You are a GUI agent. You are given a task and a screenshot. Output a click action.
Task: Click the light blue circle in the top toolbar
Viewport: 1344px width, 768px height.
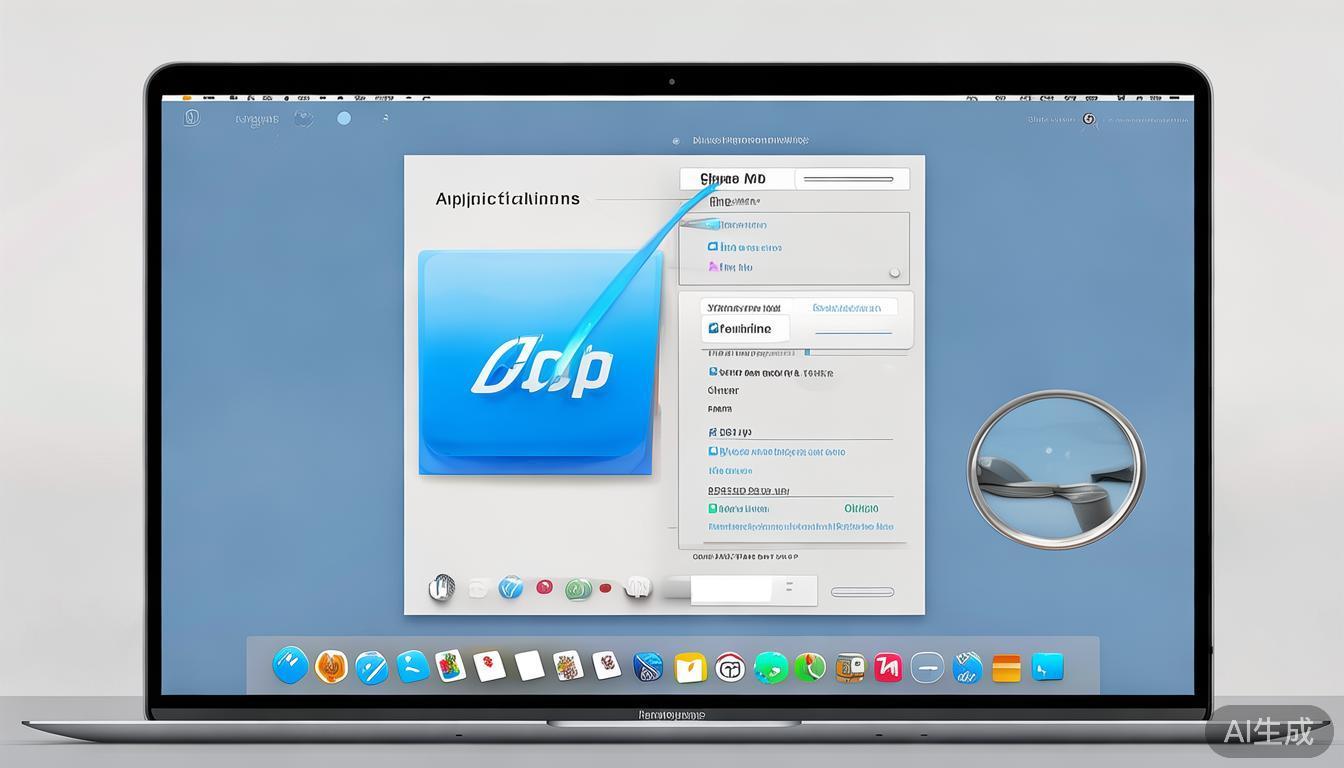(344, 118)
